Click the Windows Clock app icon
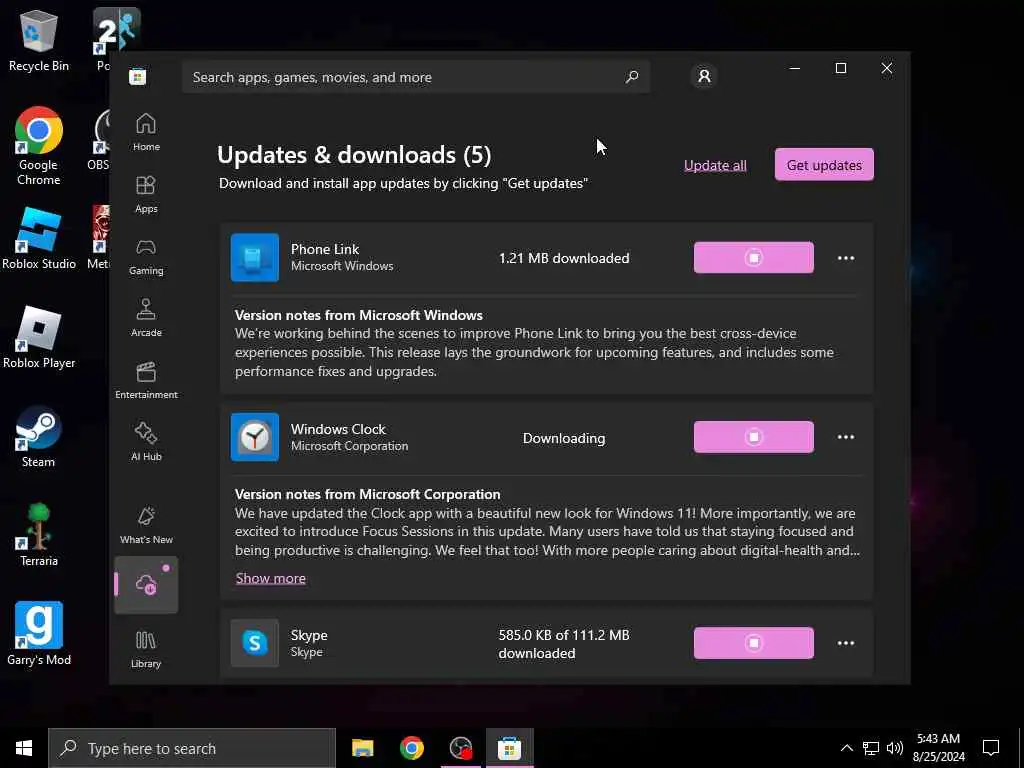1024x768 pixels. click(255, 437)
